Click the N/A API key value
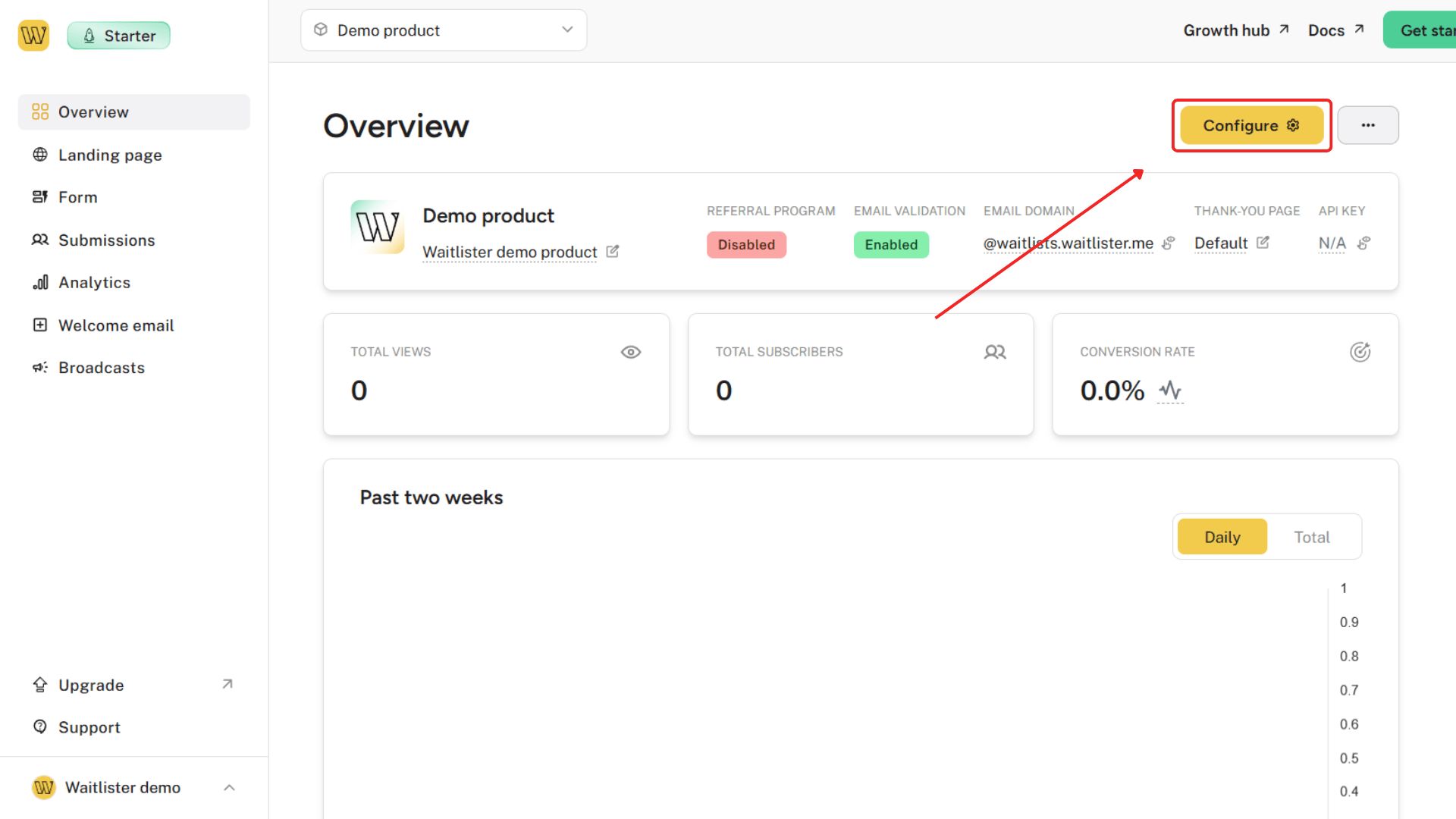The image size is (1456, 819). pos(1332,243)
